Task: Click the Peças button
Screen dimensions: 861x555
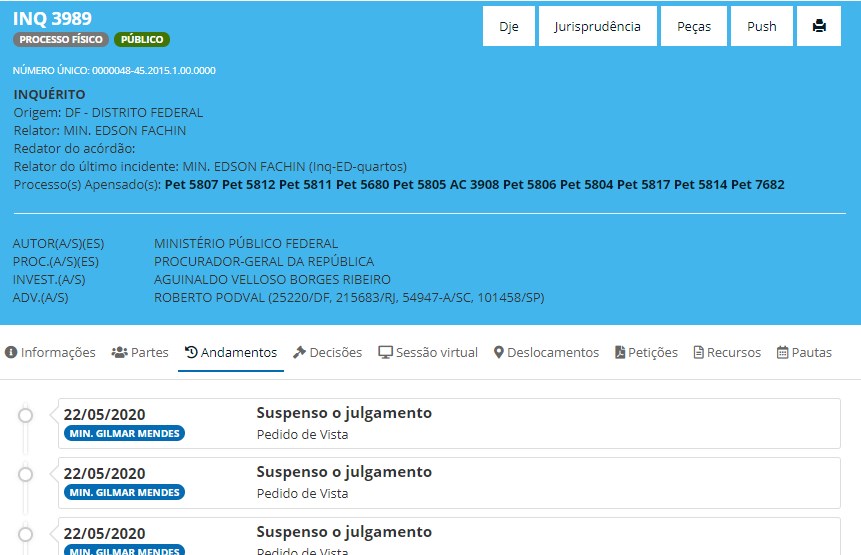Action: [x=693, y=27]
